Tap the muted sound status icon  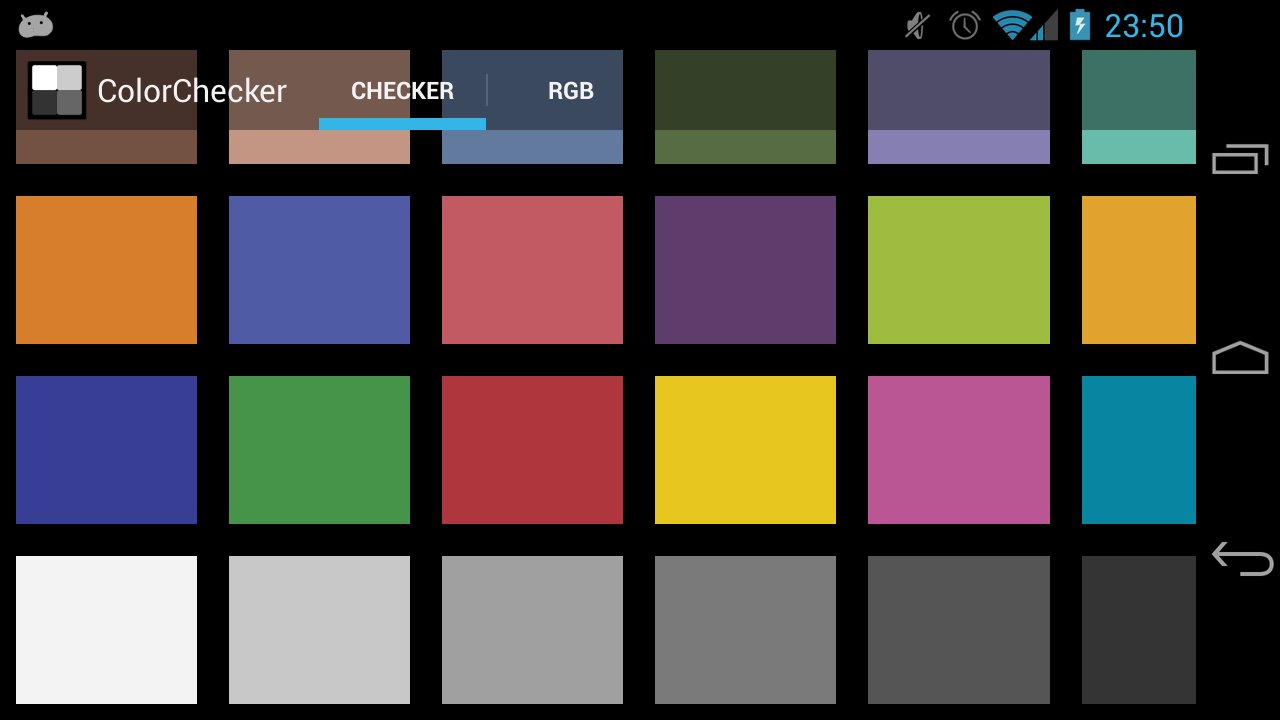point(917,25)
